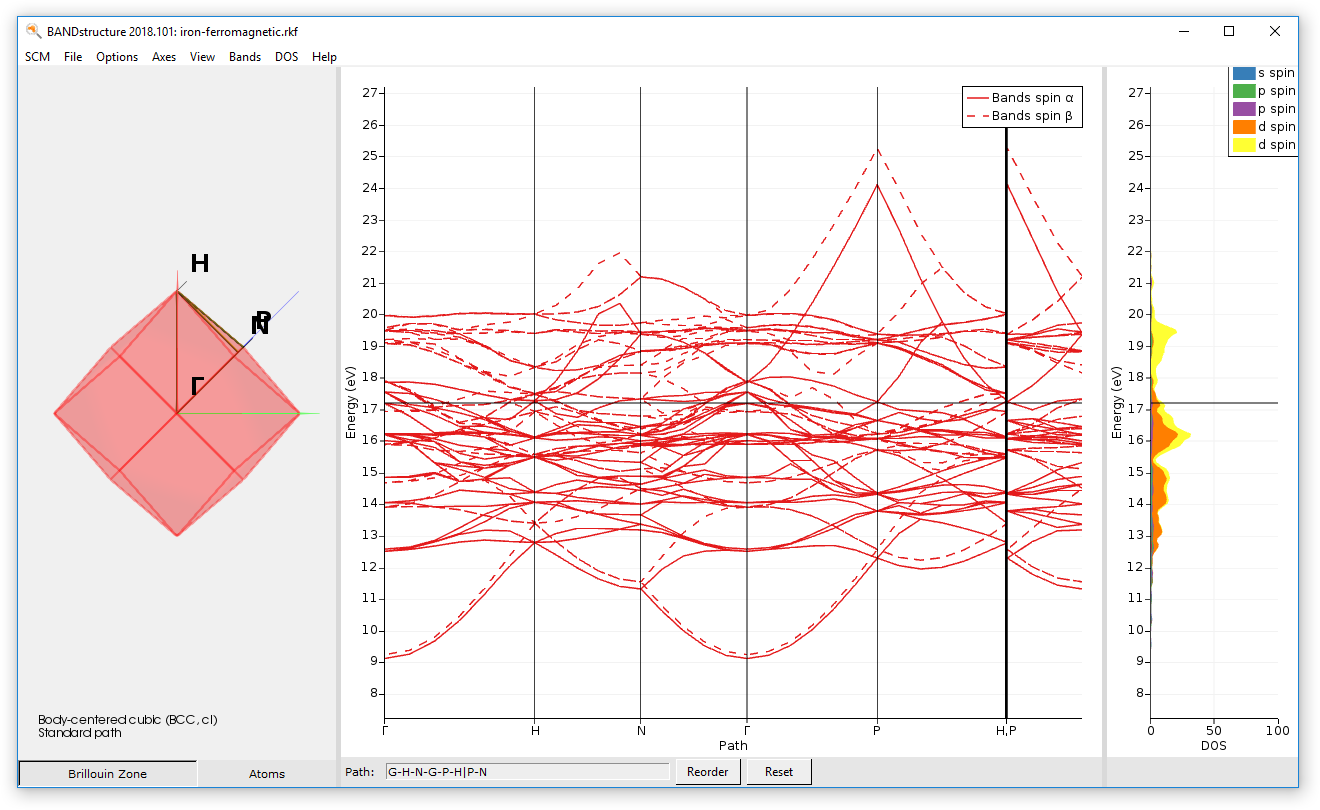The height and width of the screenshot is (810, 1320).
Task: Click the H label on the Brillouin zone
Action: (x=200, y=263)
